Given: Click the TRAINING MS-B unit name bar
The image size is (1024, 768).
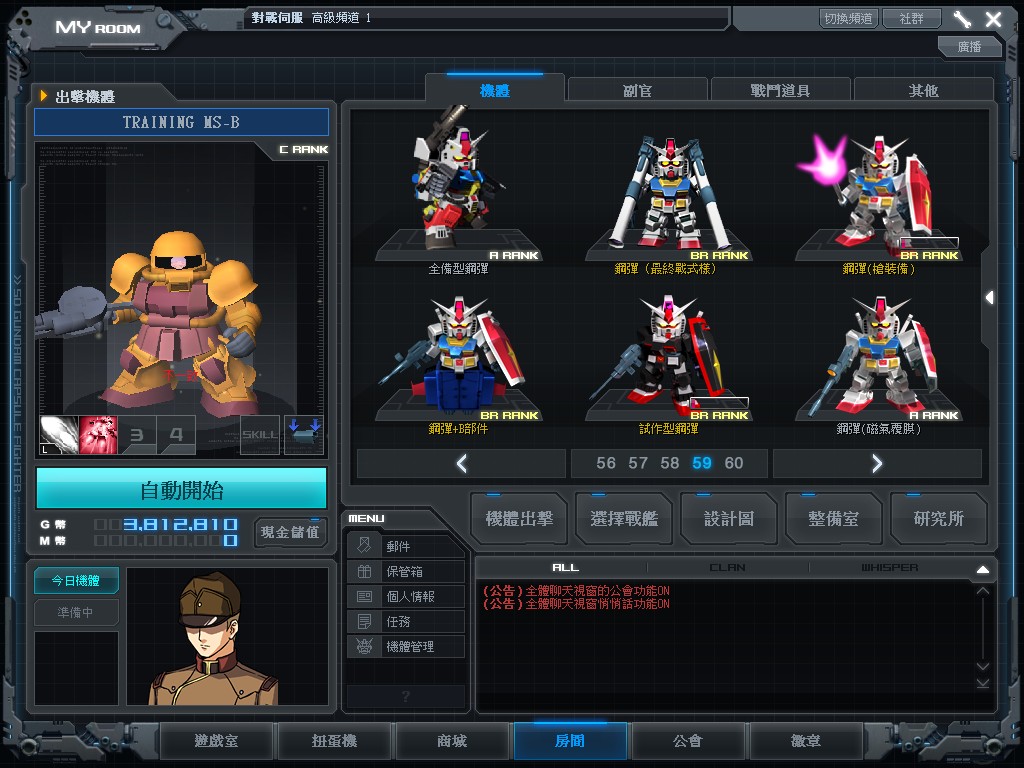Looking at the screenshot, I should coord(182,122).
